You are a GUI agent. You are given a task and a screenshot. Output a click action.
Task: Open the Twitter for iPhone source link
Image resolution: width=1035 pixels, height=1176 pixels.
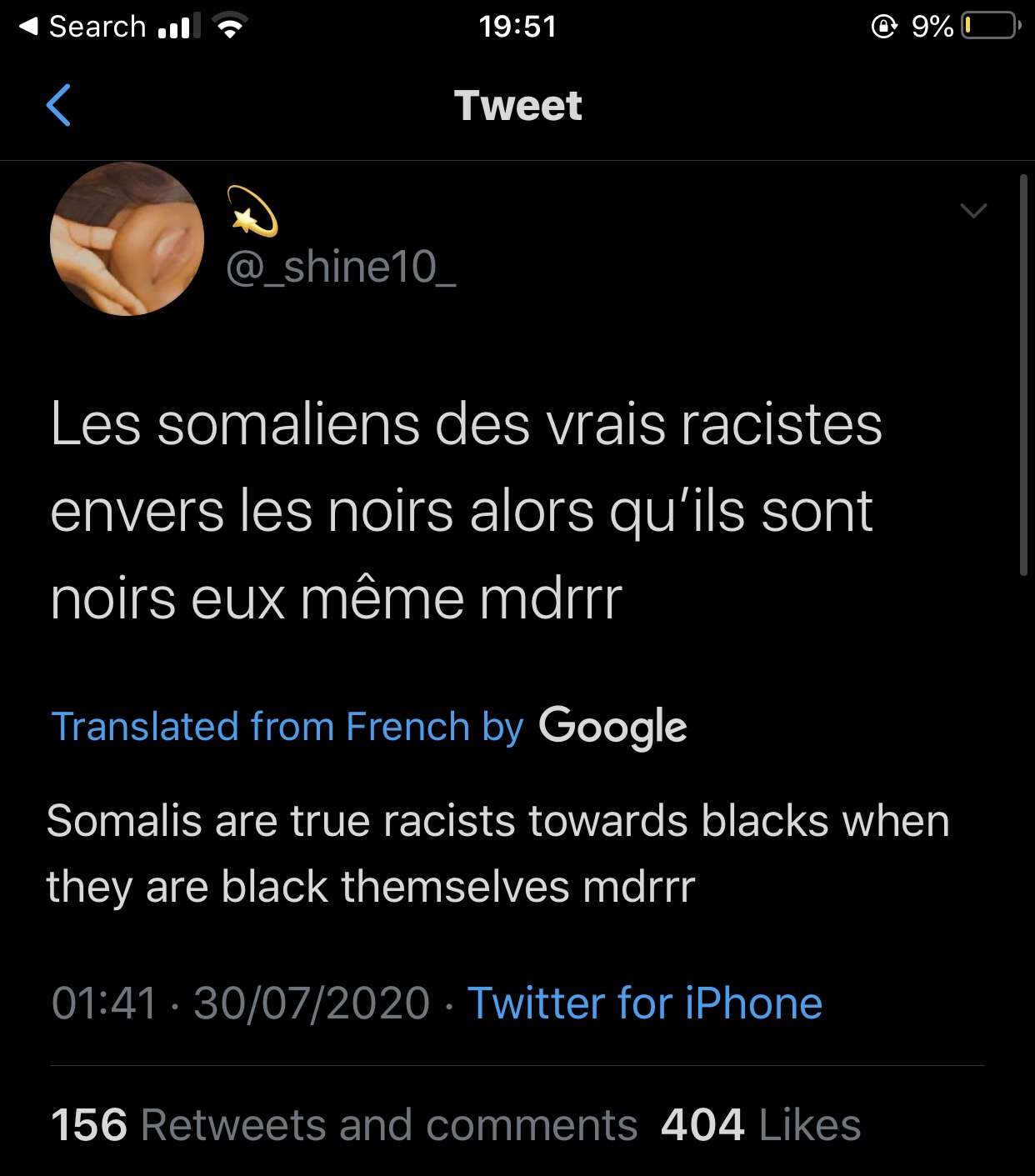click(644, 1003)
